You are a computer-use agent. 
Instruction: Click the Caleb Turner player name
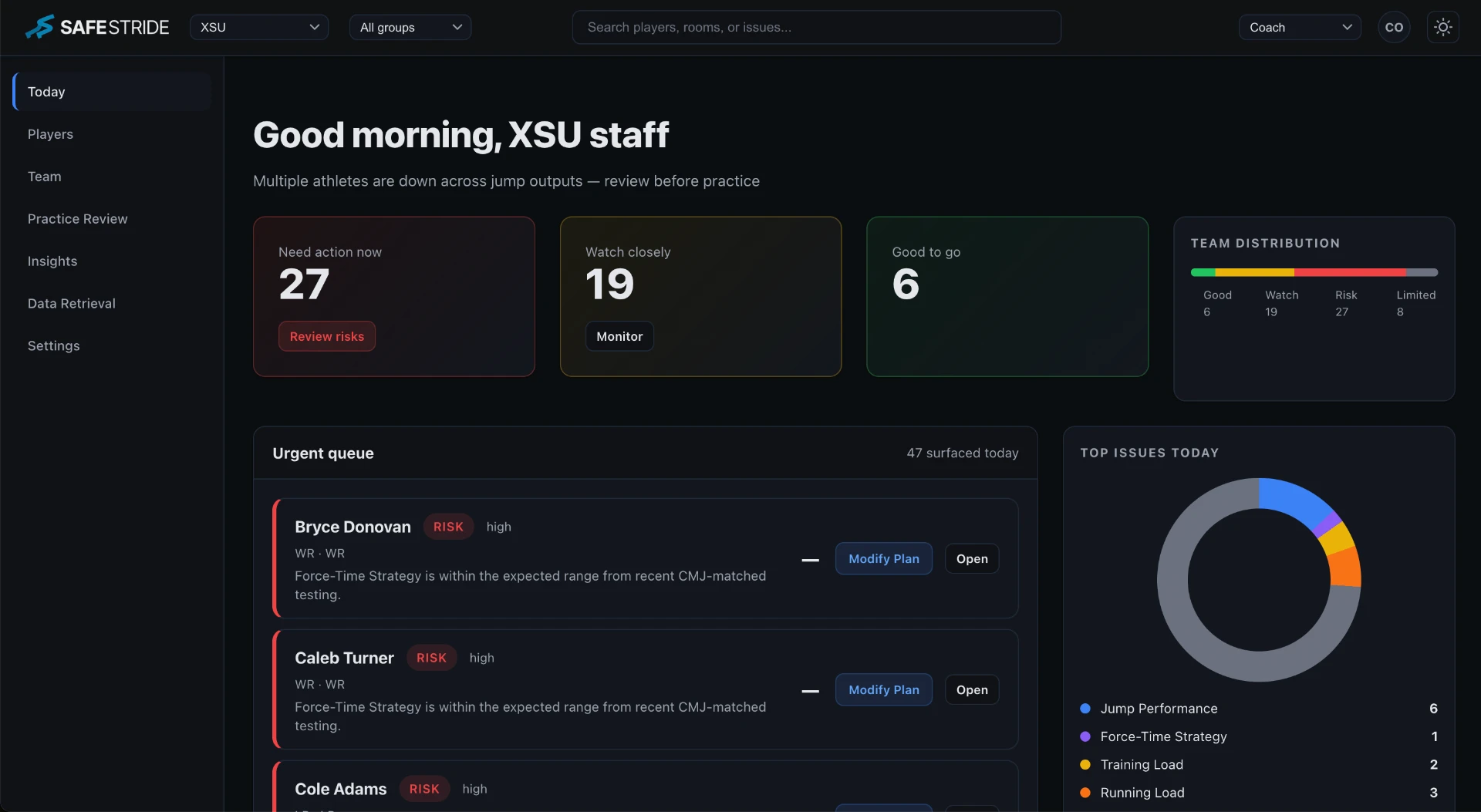(x=344, y=658)
